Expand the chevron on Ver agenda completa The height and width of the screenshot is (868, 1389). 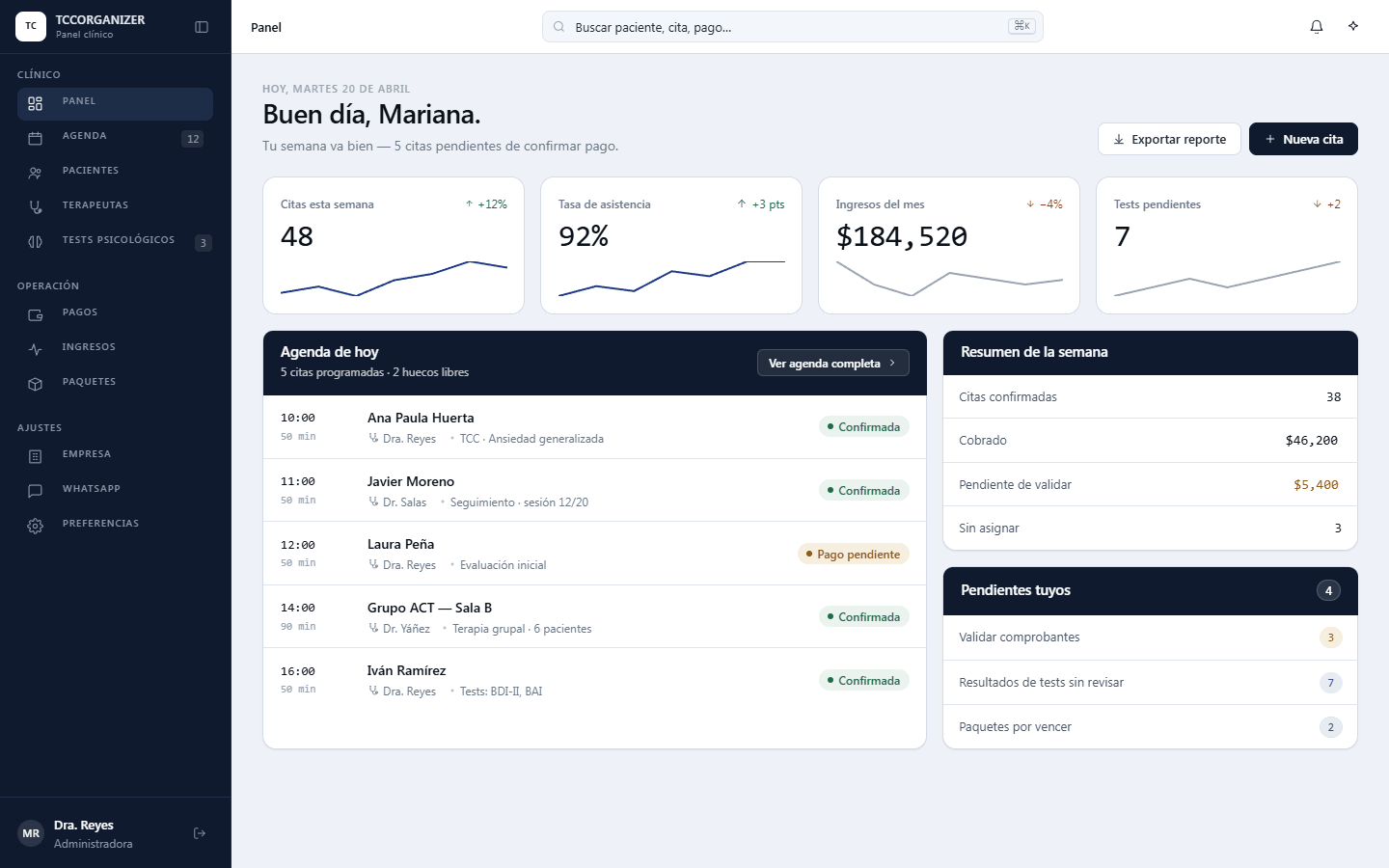click(892, 364)
